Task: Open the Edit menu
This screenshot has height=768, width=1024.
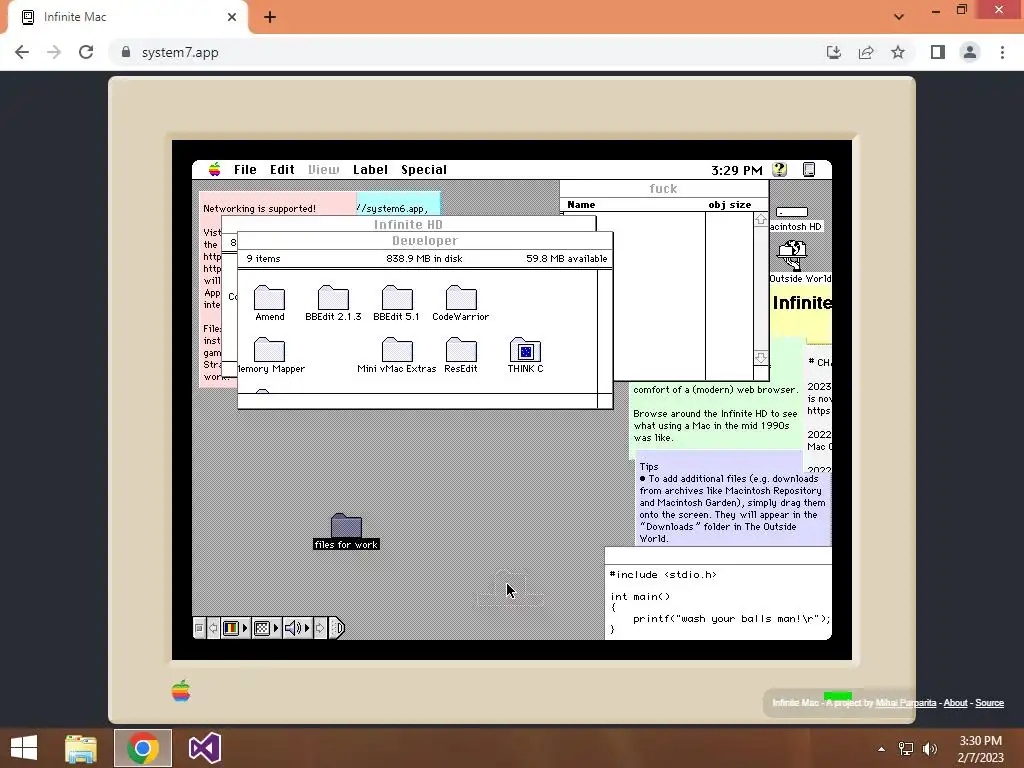Action: [282, 170]
